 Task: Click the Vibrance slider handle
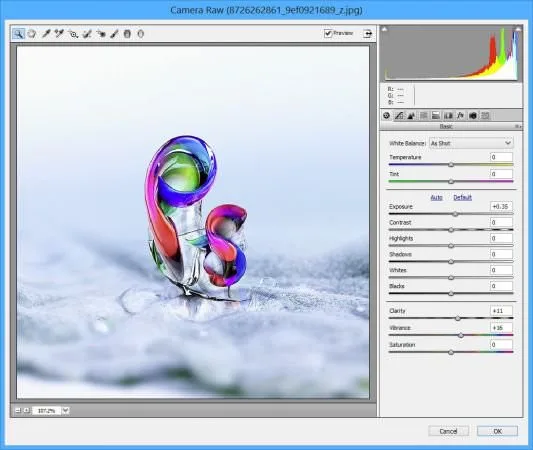click(461, 335)
